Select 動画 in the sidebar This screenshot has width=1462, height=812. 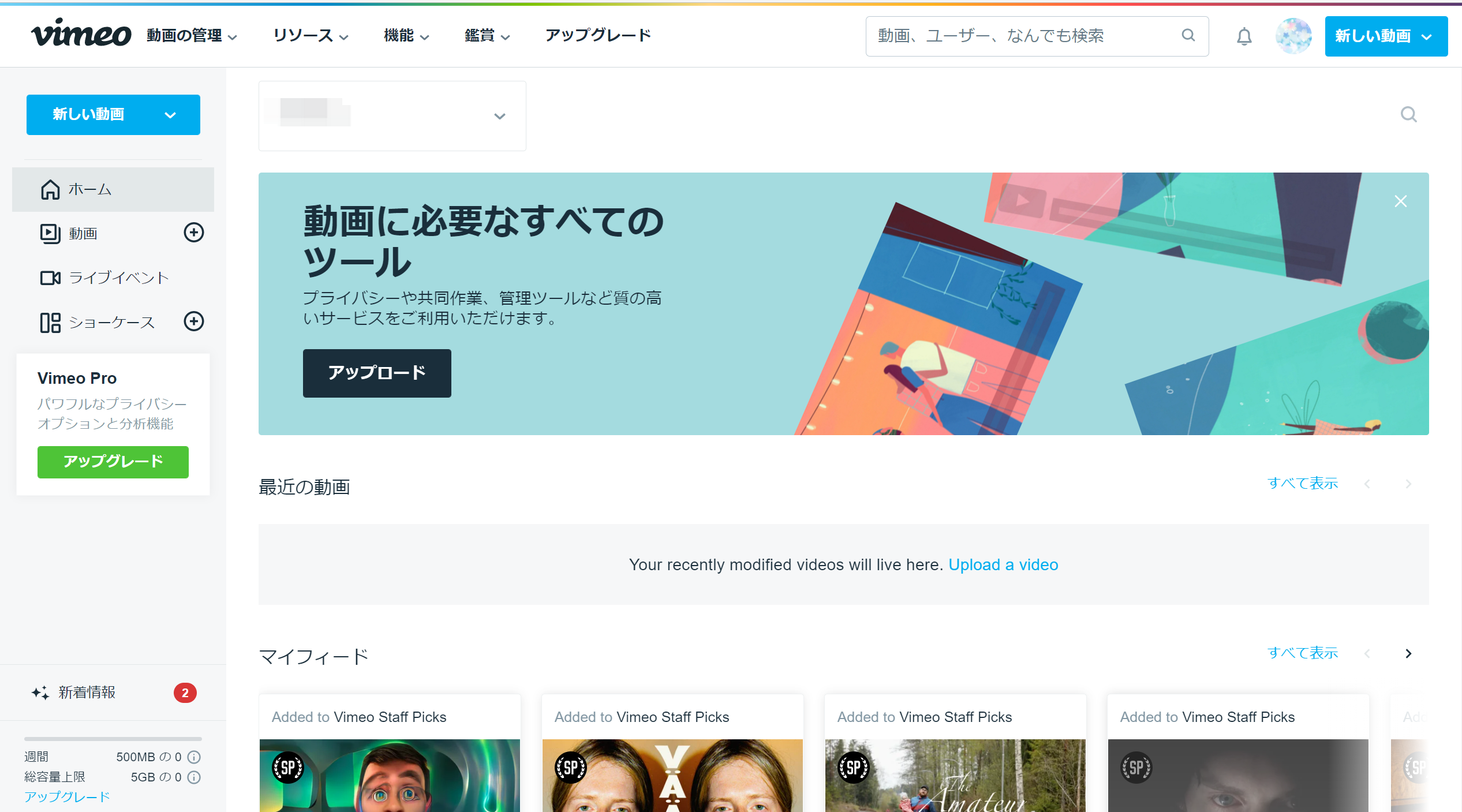click(83, 233)
